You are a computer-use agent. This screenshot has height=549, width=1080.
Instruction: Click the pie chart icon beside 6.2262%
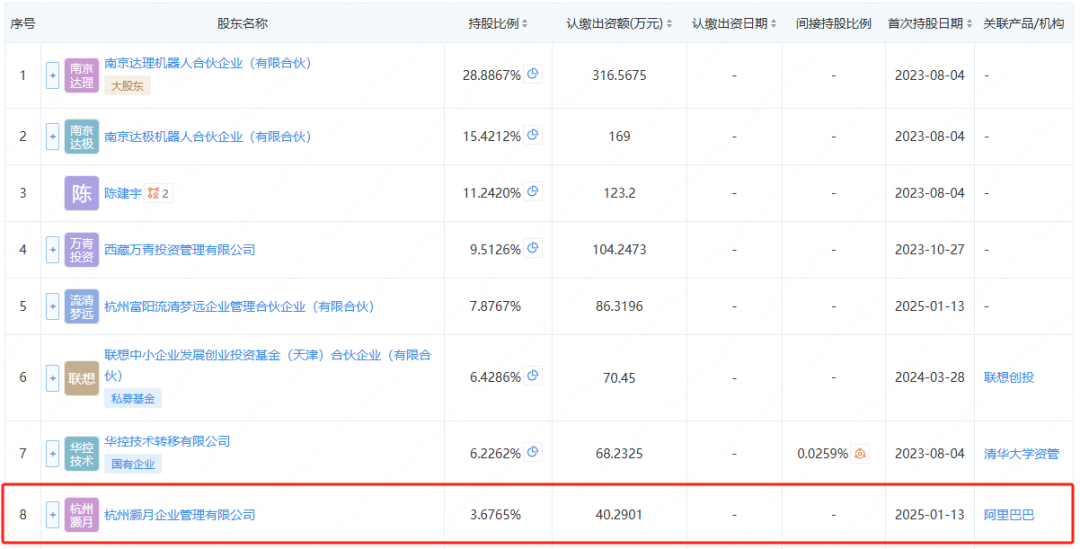pos(533,453)
